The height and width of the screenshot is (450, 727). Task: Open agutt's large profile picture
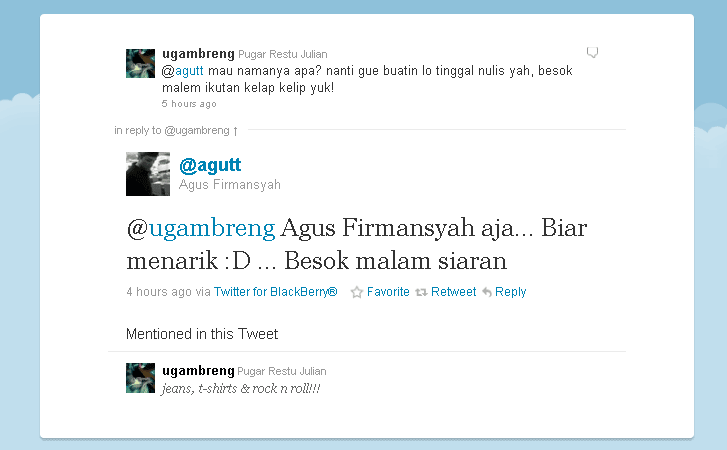148,174
